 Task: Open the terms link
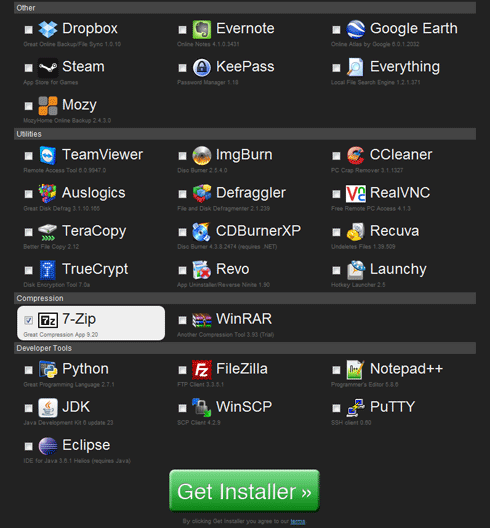point(298,521)
